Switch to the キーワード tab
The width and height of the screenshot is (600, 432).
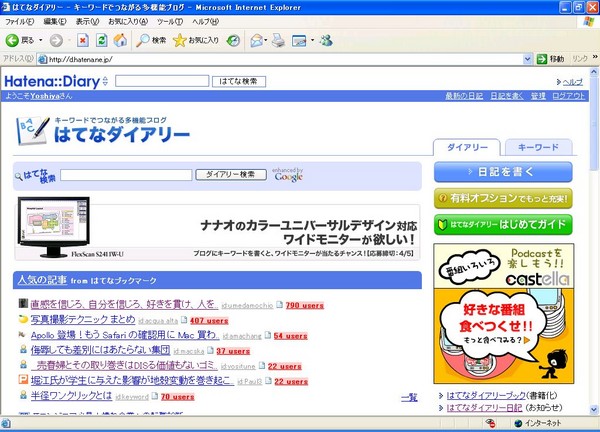point(538,147)
